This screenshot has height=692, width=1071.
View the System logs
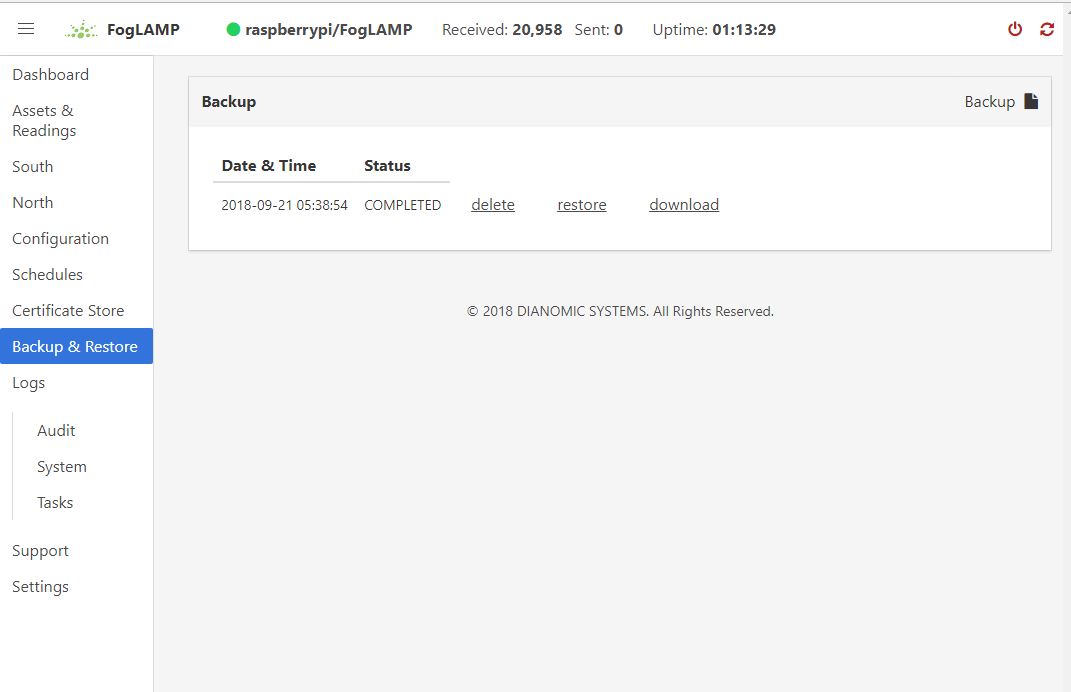coord(62,467)
